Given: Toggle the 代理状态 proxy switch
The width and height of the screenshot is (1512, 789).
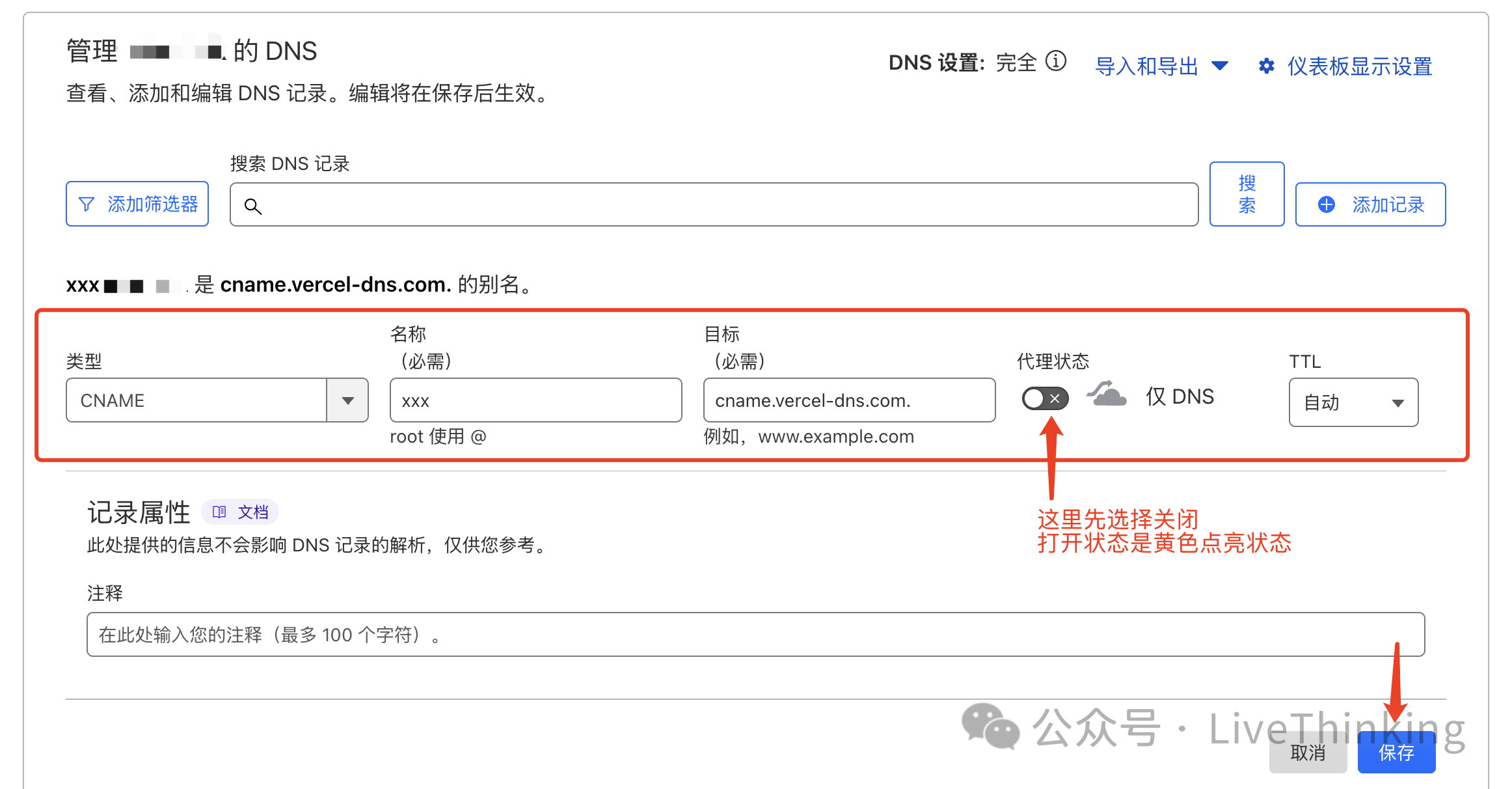Looking at the screenshot, I should click(1045, 398).
